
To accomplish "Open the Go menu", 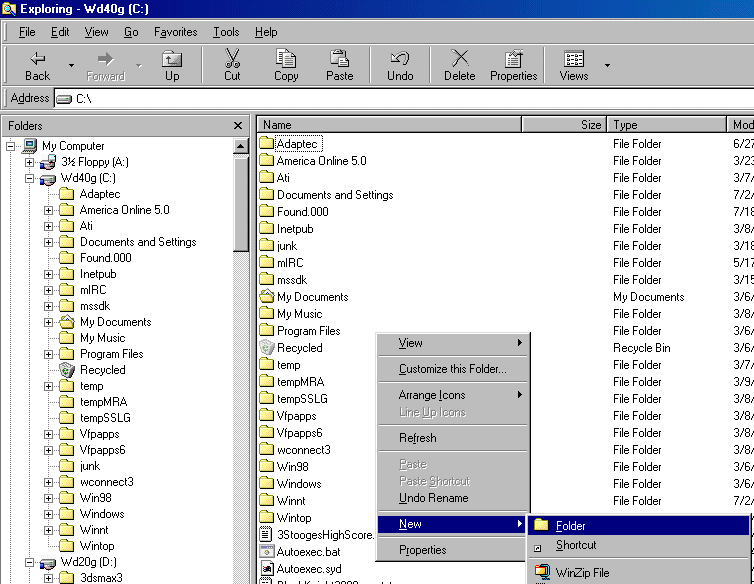I will tap(131, 32).
